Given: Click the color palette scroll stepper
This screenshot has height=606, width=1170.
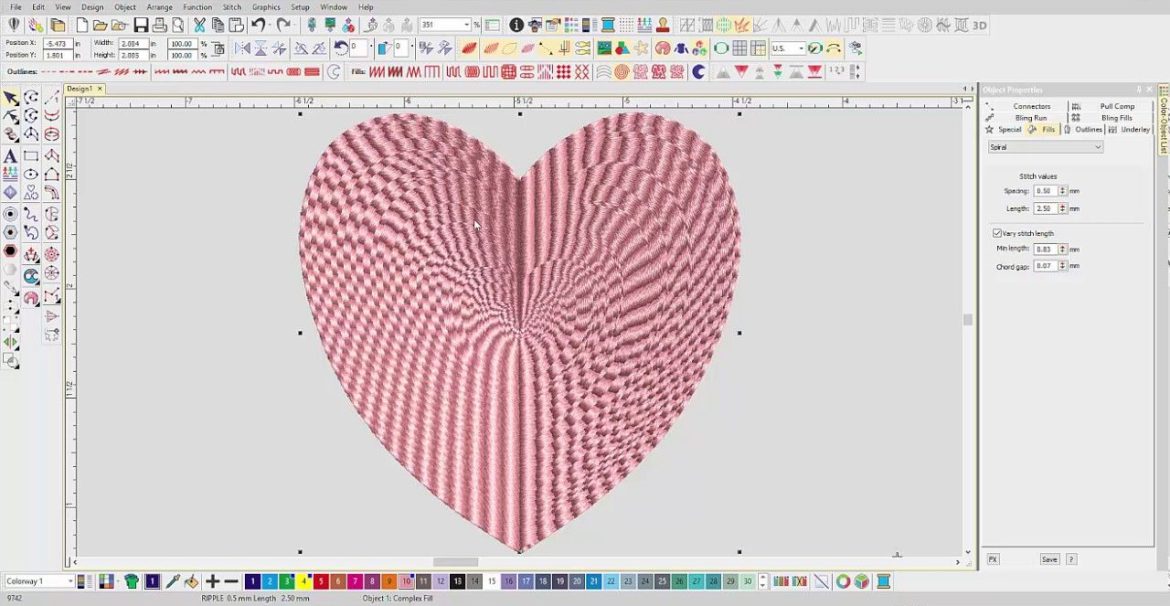Looking at the screenshot, I should coord(763,581).
